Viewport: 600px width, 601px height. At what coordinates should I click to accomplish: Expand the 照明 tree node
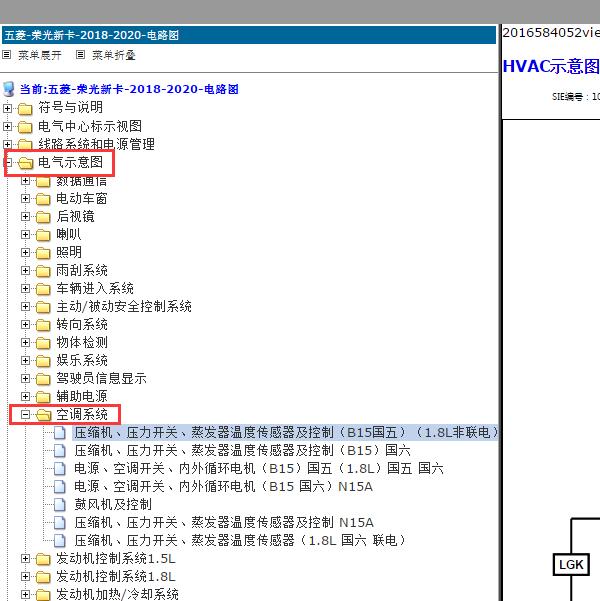click(25, 253)
